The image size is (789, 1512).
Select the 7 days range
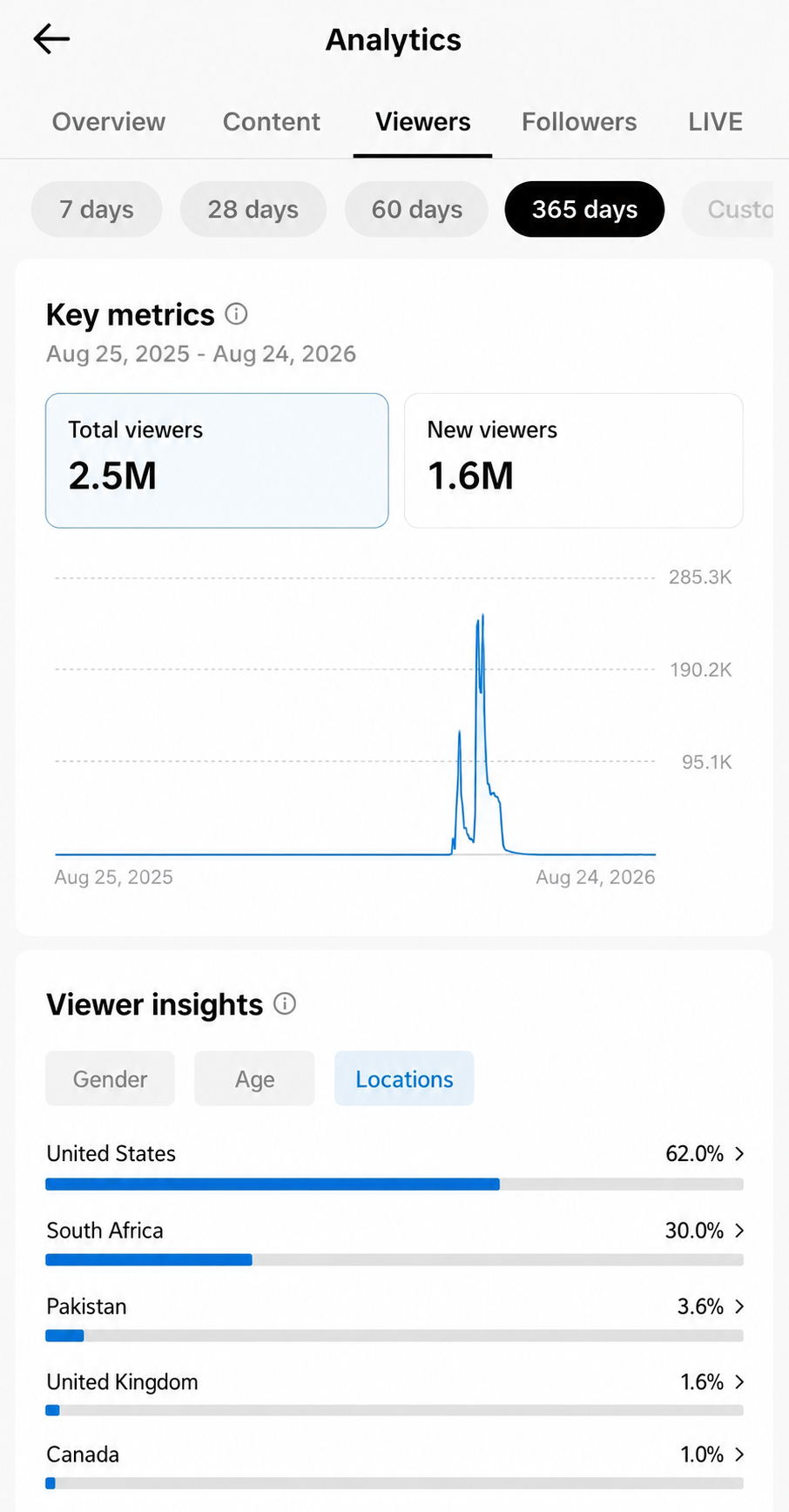(97, 209)
